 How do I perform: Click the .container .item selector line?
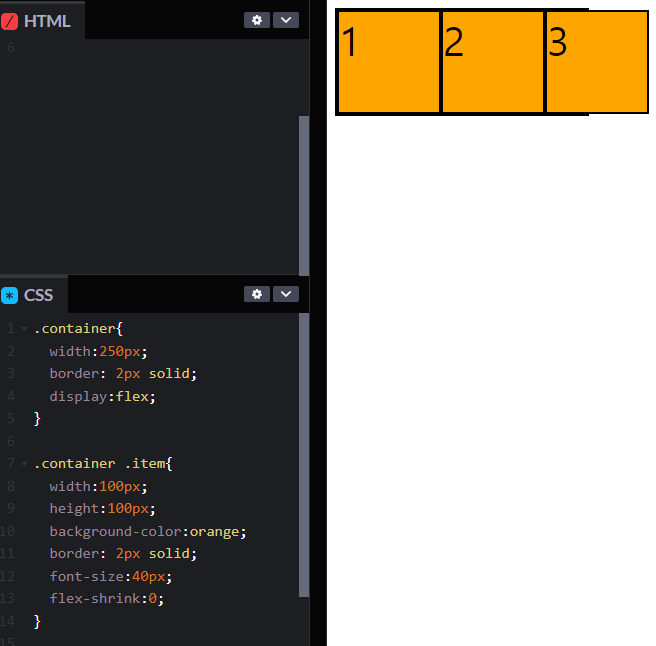pos(103,464)
